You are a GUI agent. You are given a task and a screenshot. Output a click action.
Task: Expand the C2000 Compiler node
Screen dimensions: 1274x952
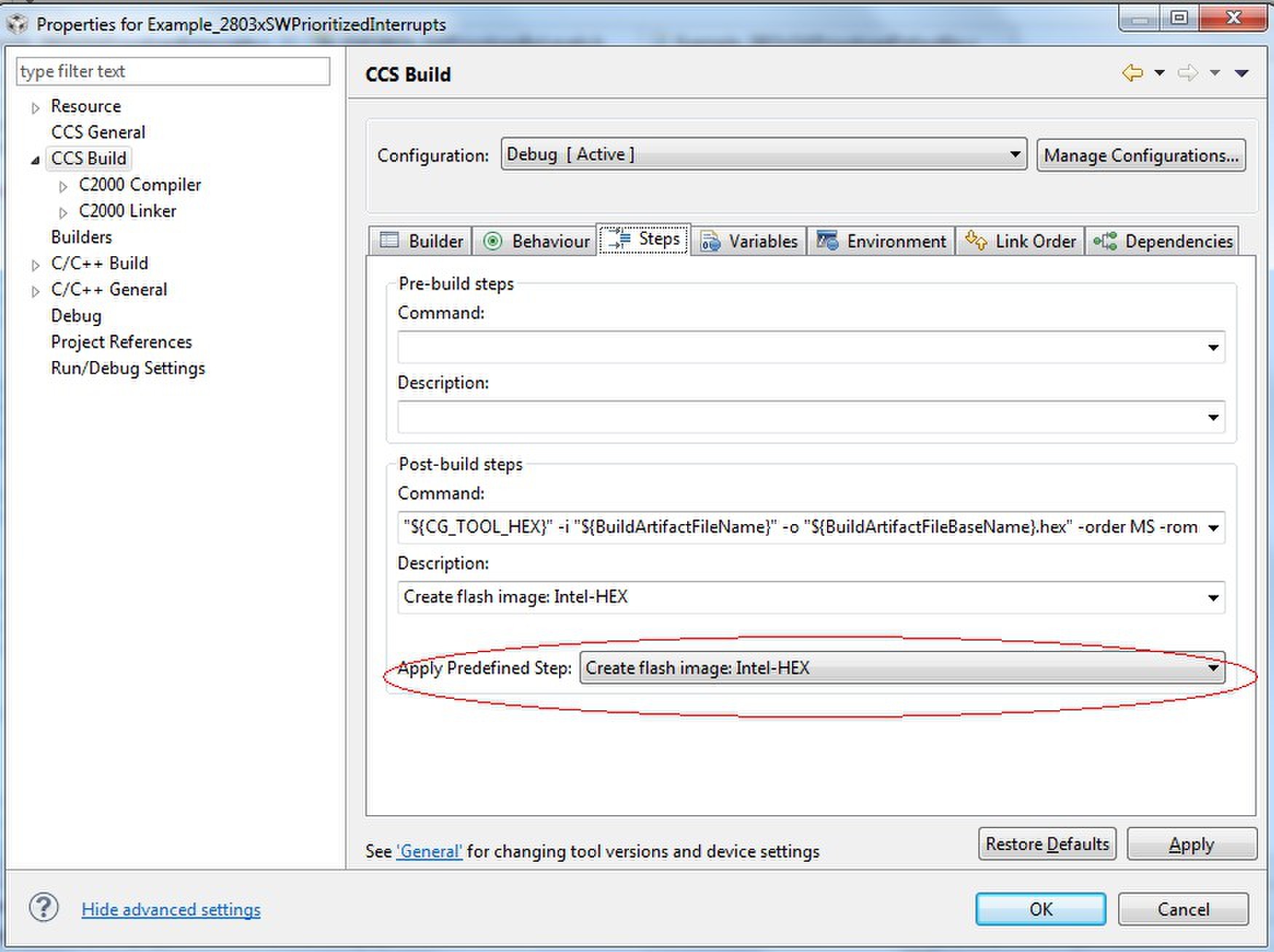pos(63,186)
